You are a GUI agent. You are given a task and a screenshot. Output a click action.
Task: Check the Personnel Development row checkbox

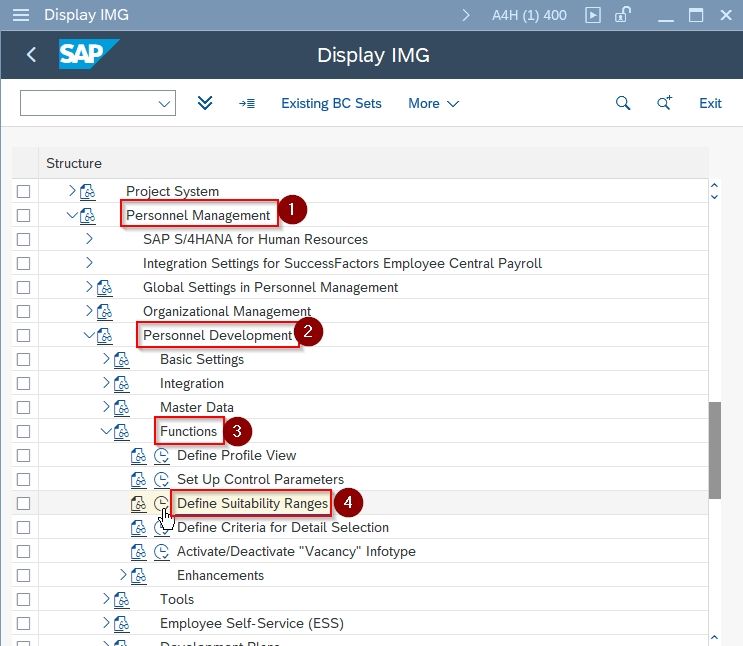(x=23, y=336)
